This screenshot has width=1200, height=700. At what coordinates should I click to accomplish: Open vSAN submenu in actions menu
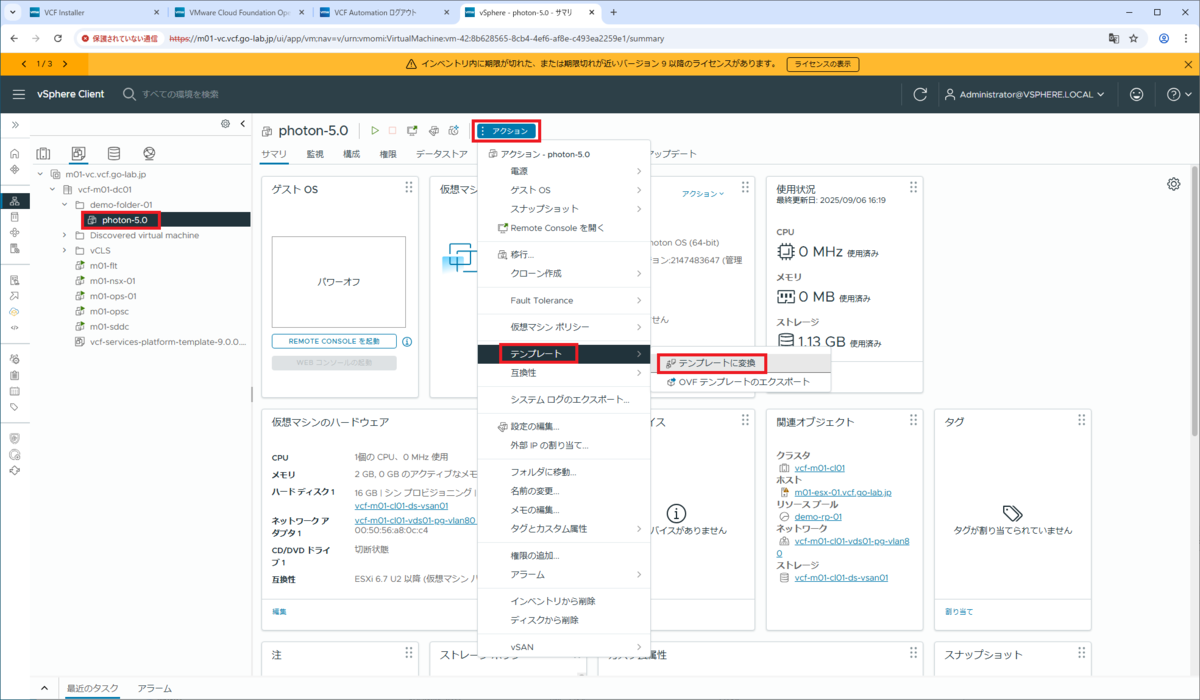(565, 647)
